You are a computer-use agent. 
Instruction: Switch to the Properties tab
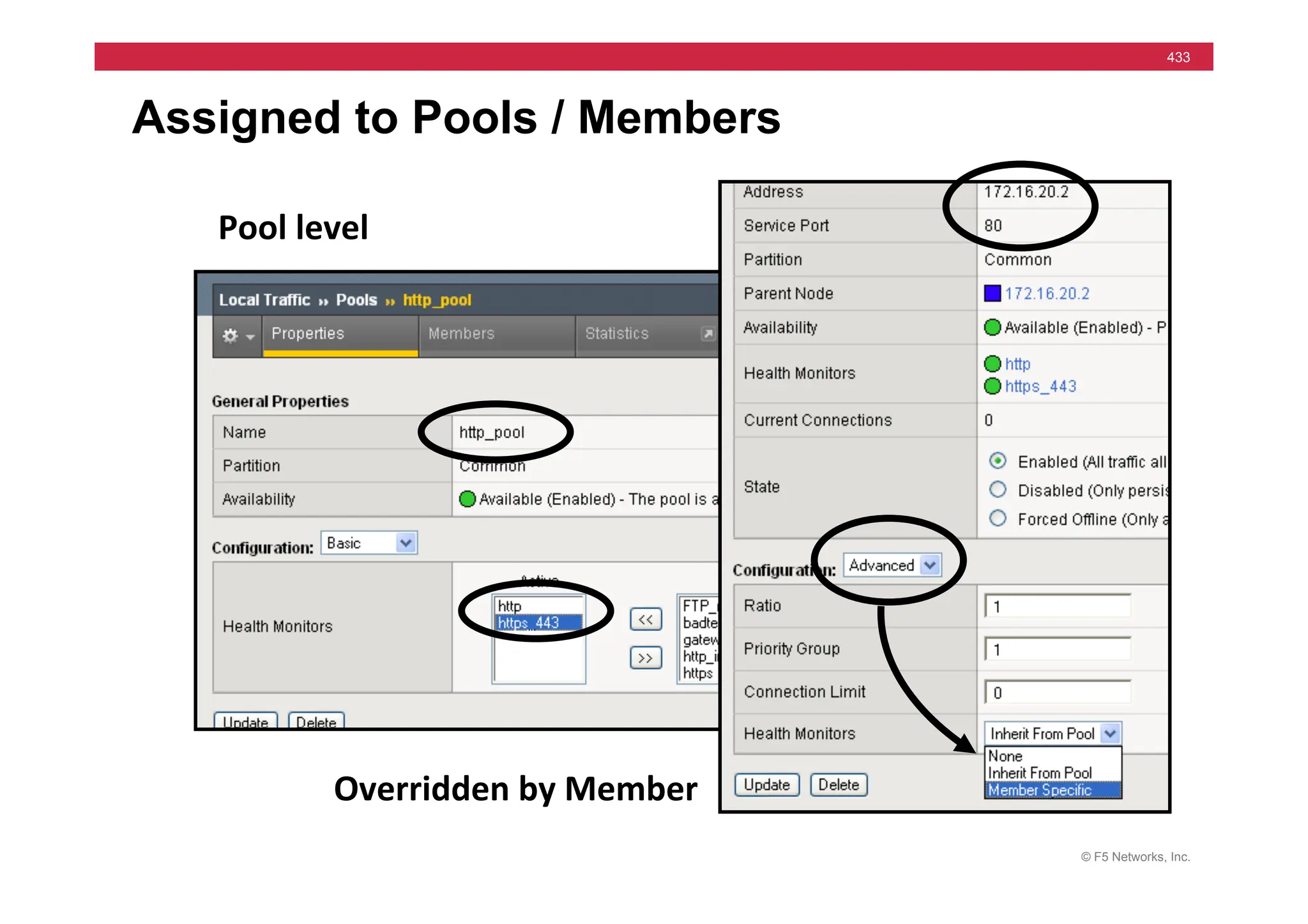coord(340,335)
